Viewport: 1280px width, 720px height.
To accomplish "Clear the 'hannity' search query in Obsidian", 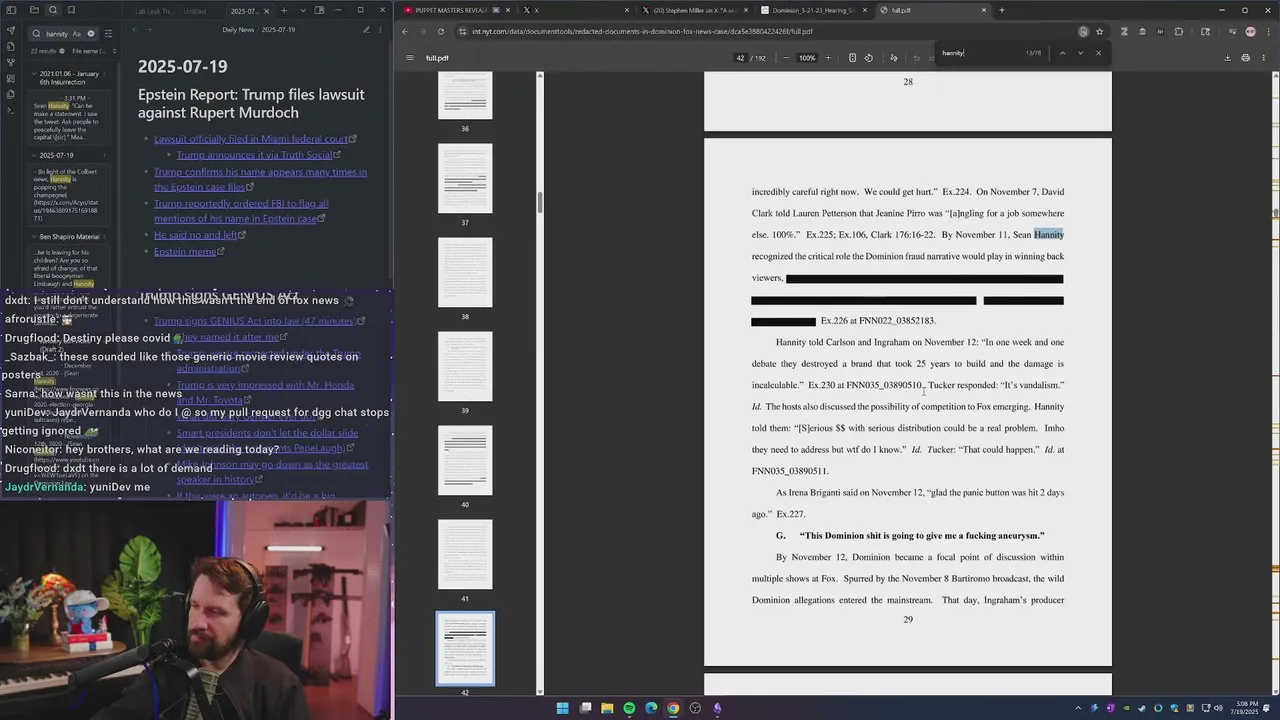I will pyautogui.click(x=91, y=33).
